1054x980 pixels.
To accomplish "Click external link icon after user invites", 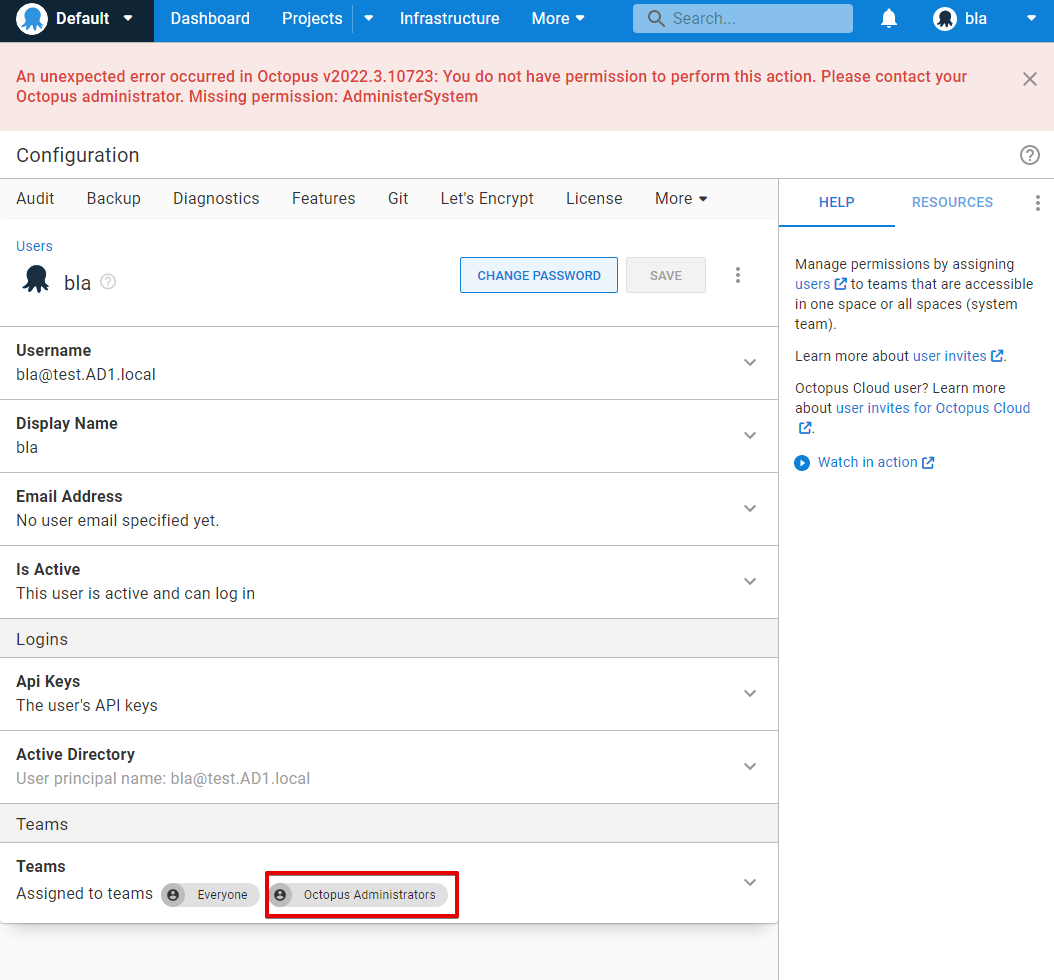I will click(997, 356).
